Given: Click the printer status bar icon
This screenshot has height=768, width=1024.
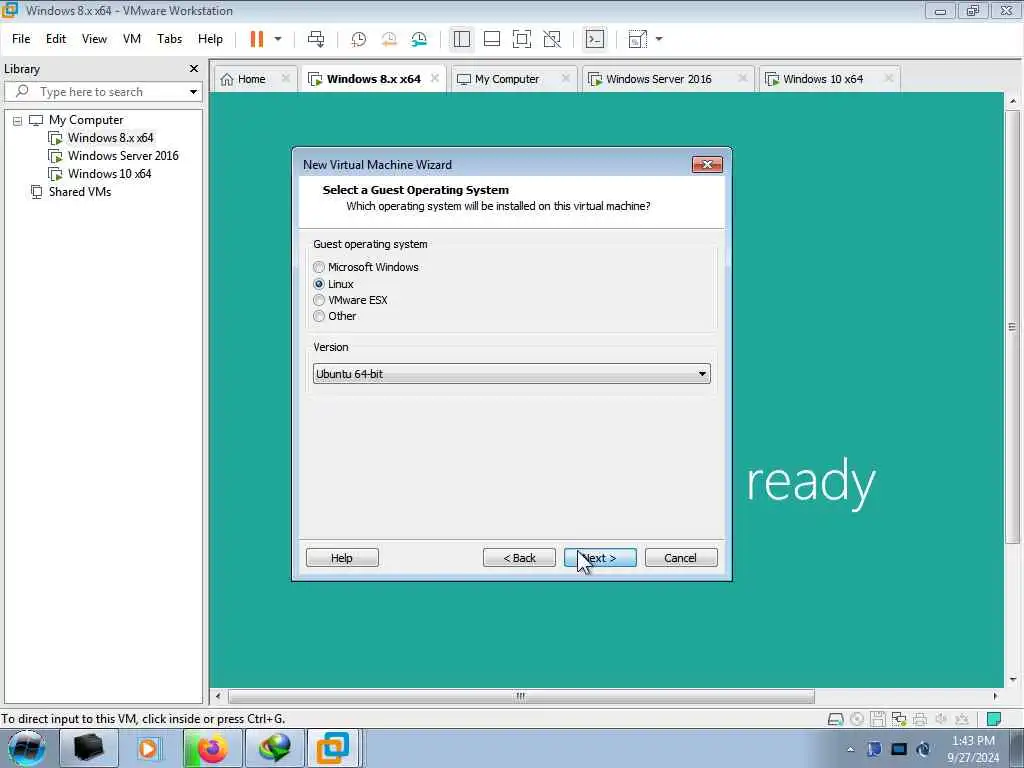Looking at the screenshot, I should click(920, 719).
